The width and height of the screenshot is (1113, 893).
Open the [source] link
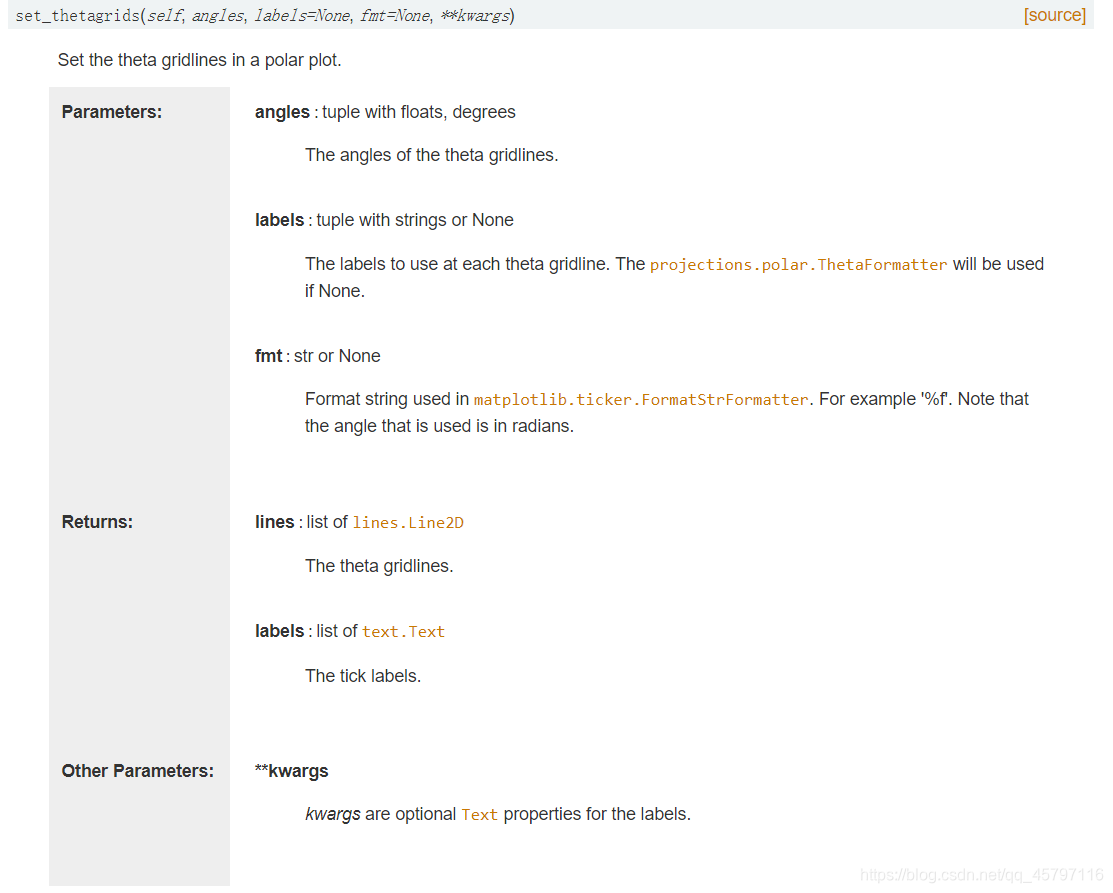(x=1054, y=15)
